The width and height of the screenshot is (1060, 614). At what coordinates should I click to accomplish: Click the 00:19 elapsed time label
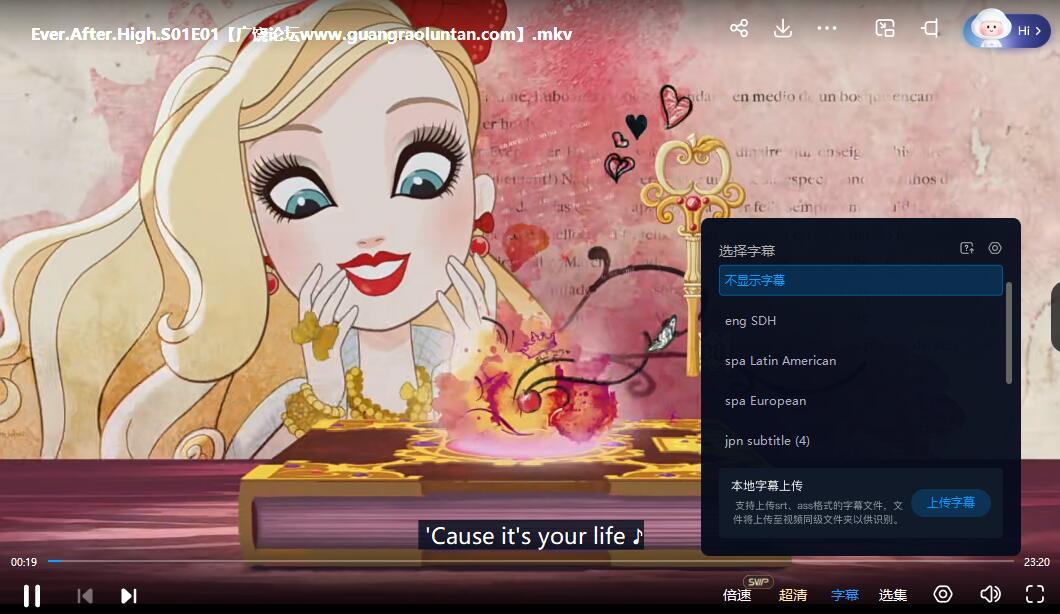point(24,562)
